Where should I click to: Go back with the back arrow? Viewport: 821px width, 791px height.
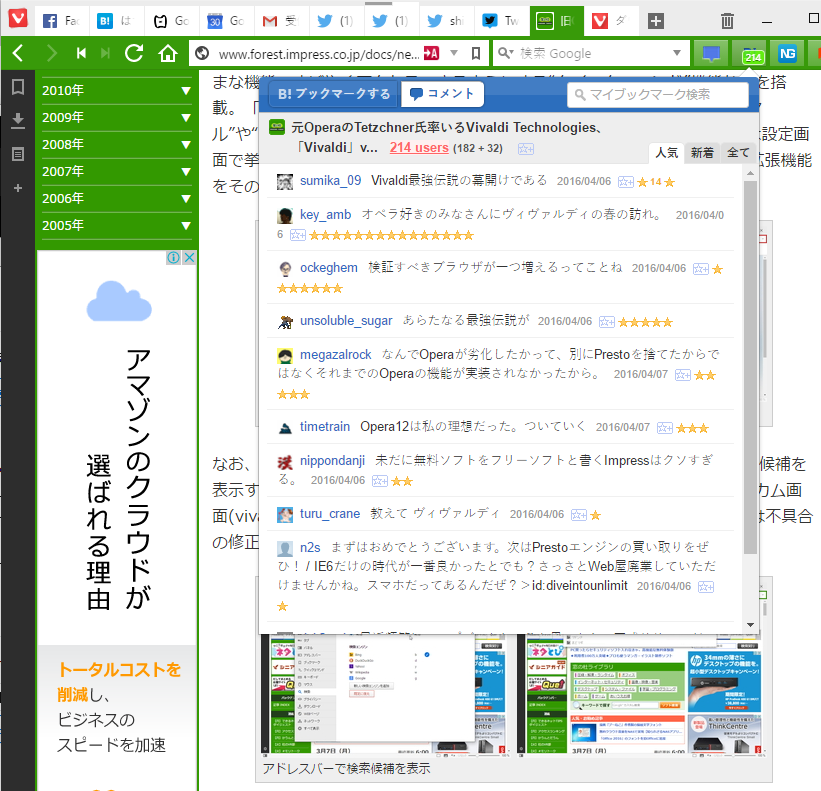click(18, 53)
